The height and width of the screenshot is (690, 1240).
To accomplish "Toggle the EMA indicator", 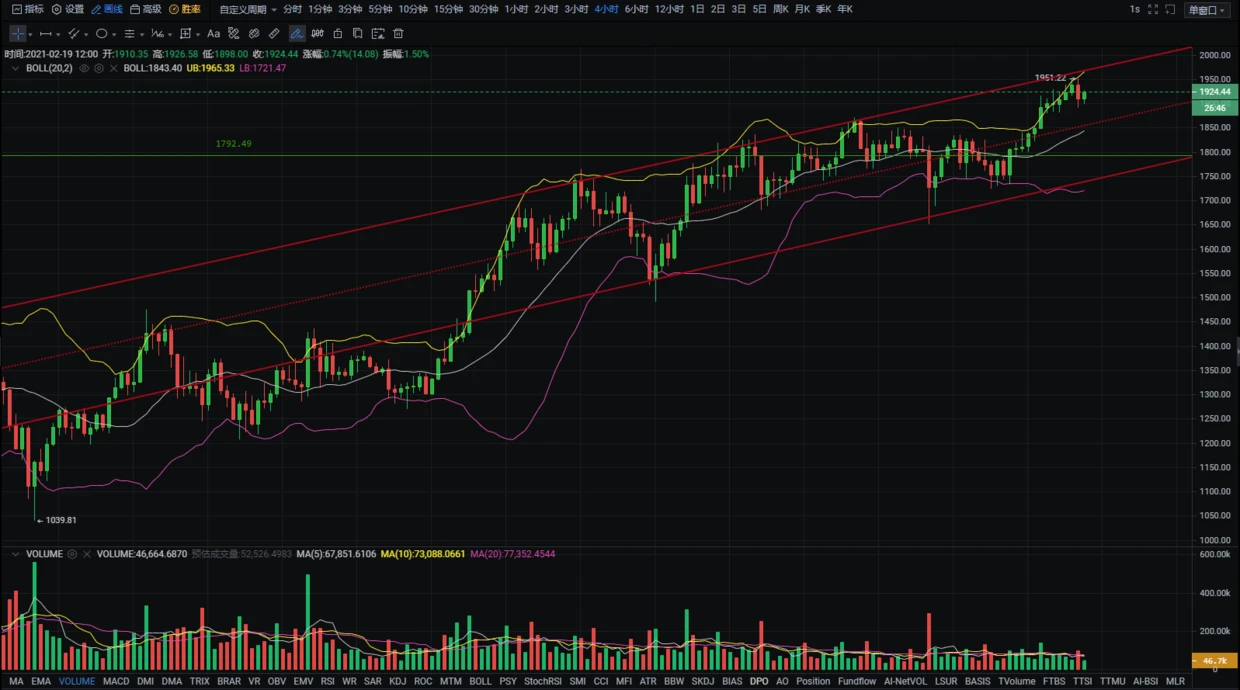I will [x=41, y=681].
